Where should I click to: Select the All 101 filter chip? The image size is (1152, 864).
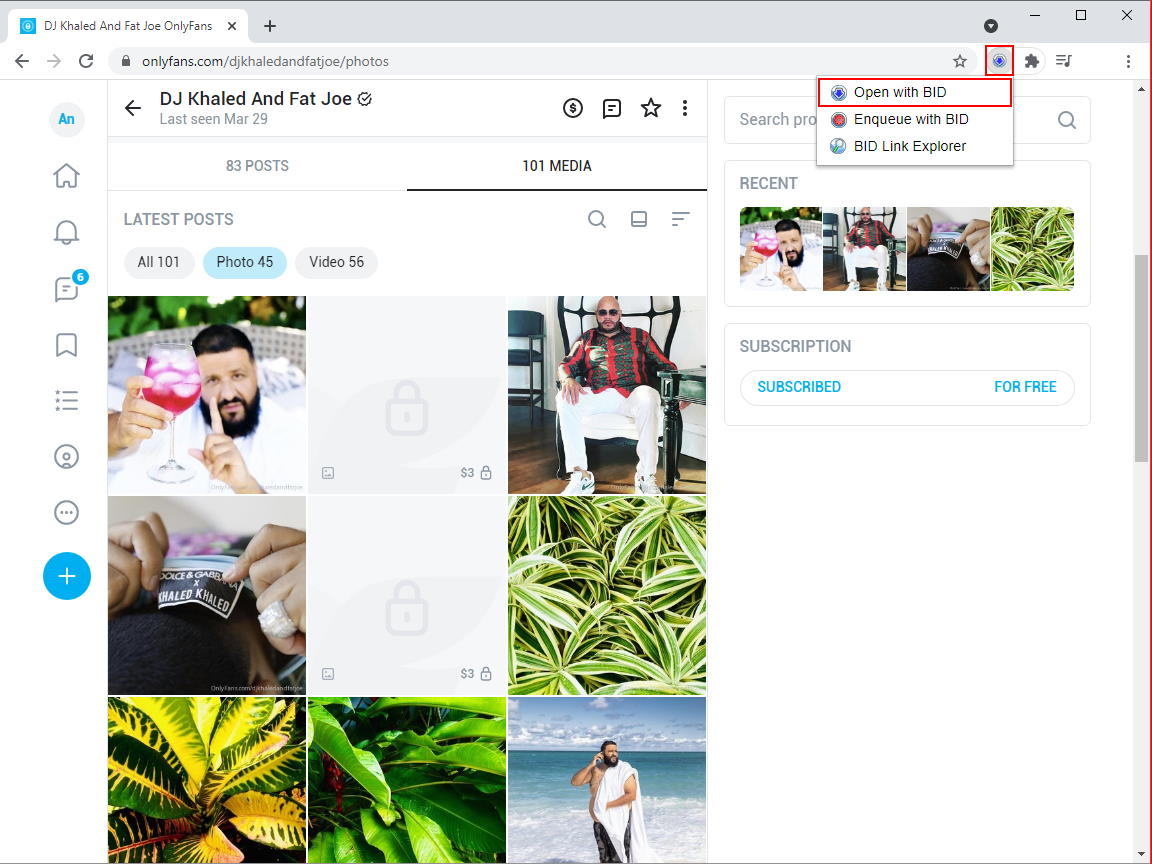pos(159,262)
